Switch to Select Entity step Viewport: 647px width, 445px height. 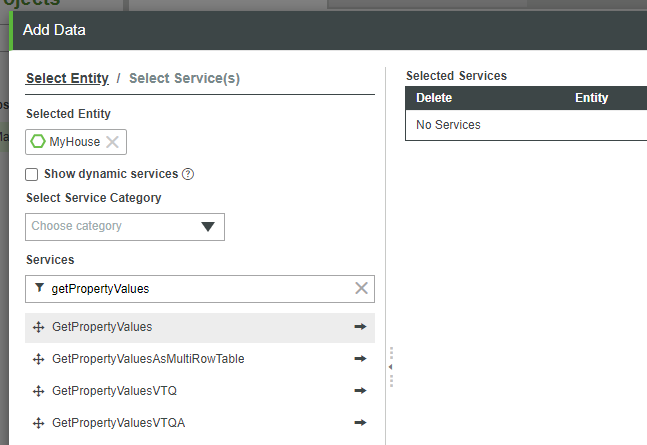[67, 78]
